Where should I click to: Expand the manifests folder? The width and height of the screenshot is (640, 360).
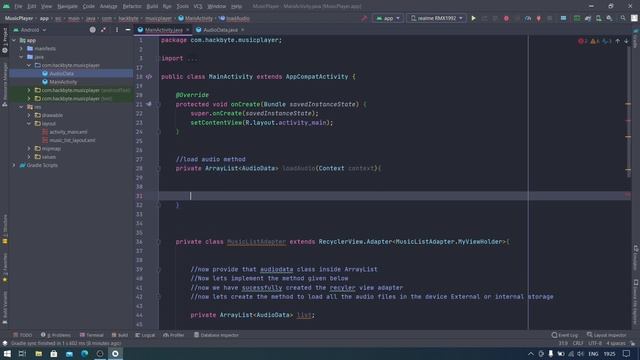22,49
